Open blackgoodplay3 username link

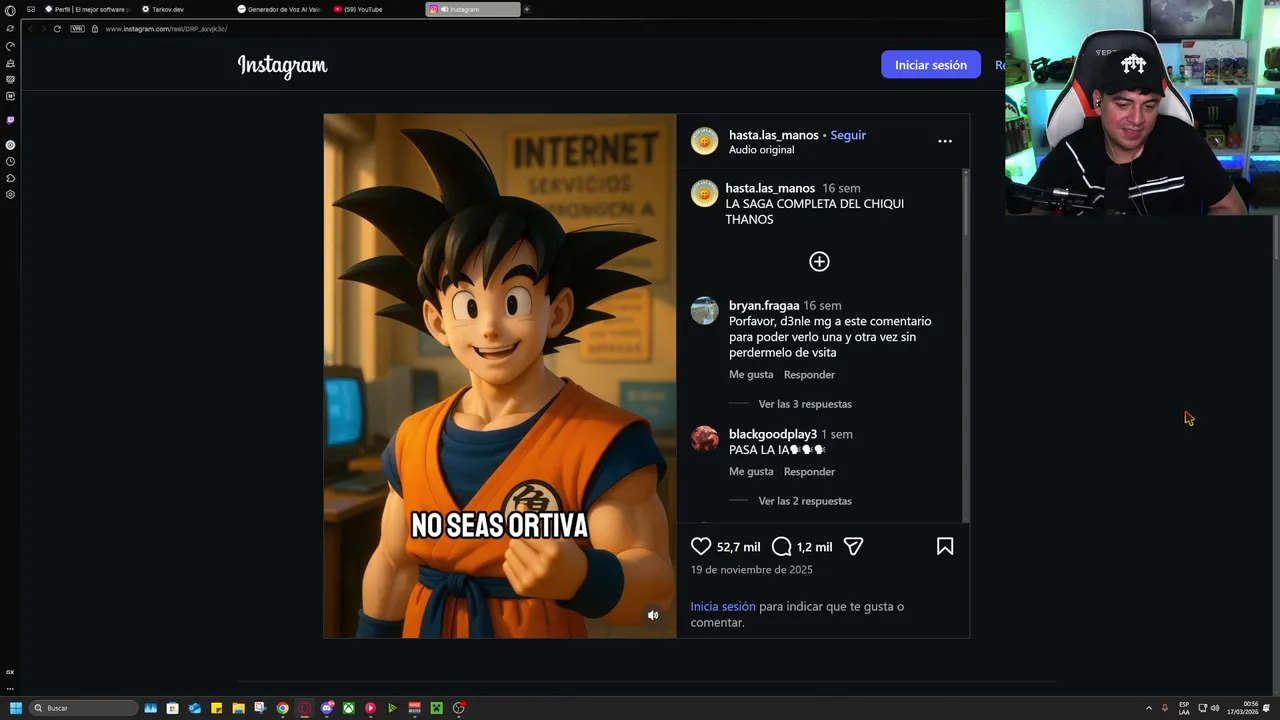point(773,434)
